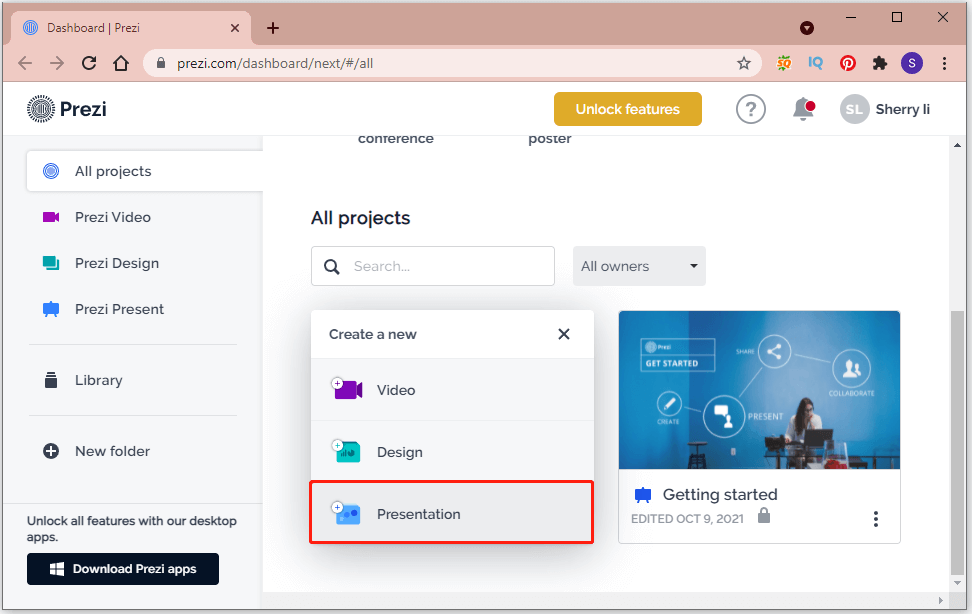The image size is (972, 614).
Task: Click the presentation type icon beside Getting started
Action: click(643, 495)
